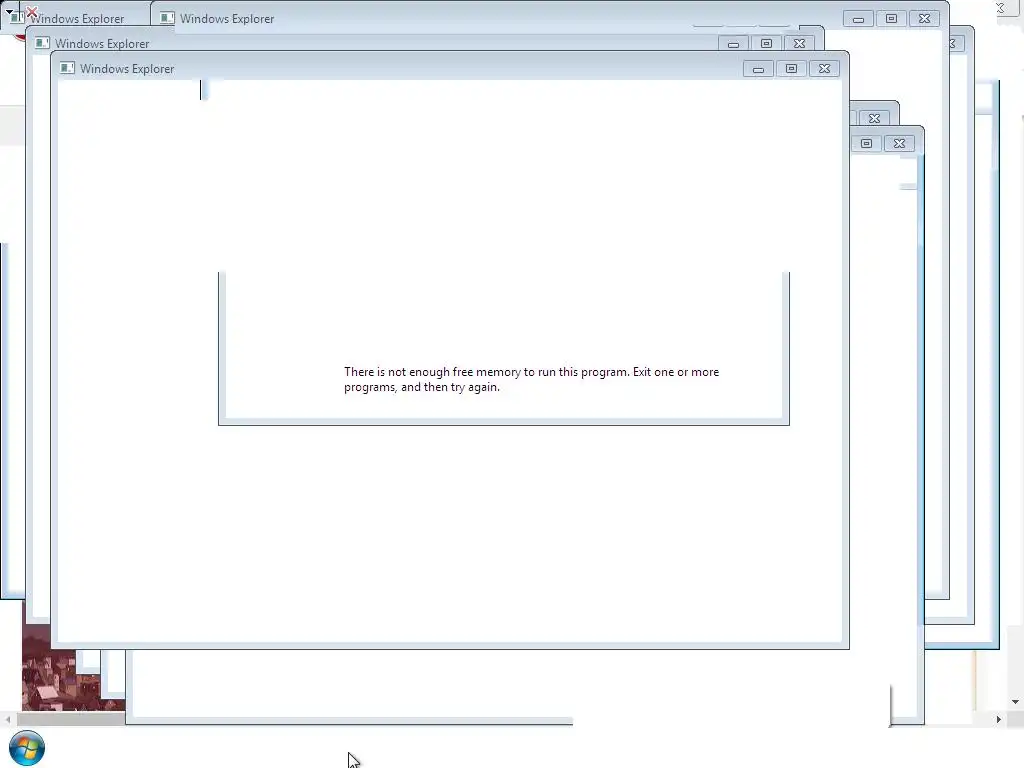Minimize the second stacked Windows Explorer window
The height and width of the screenshot is (768, 1024).
[733, 44]
